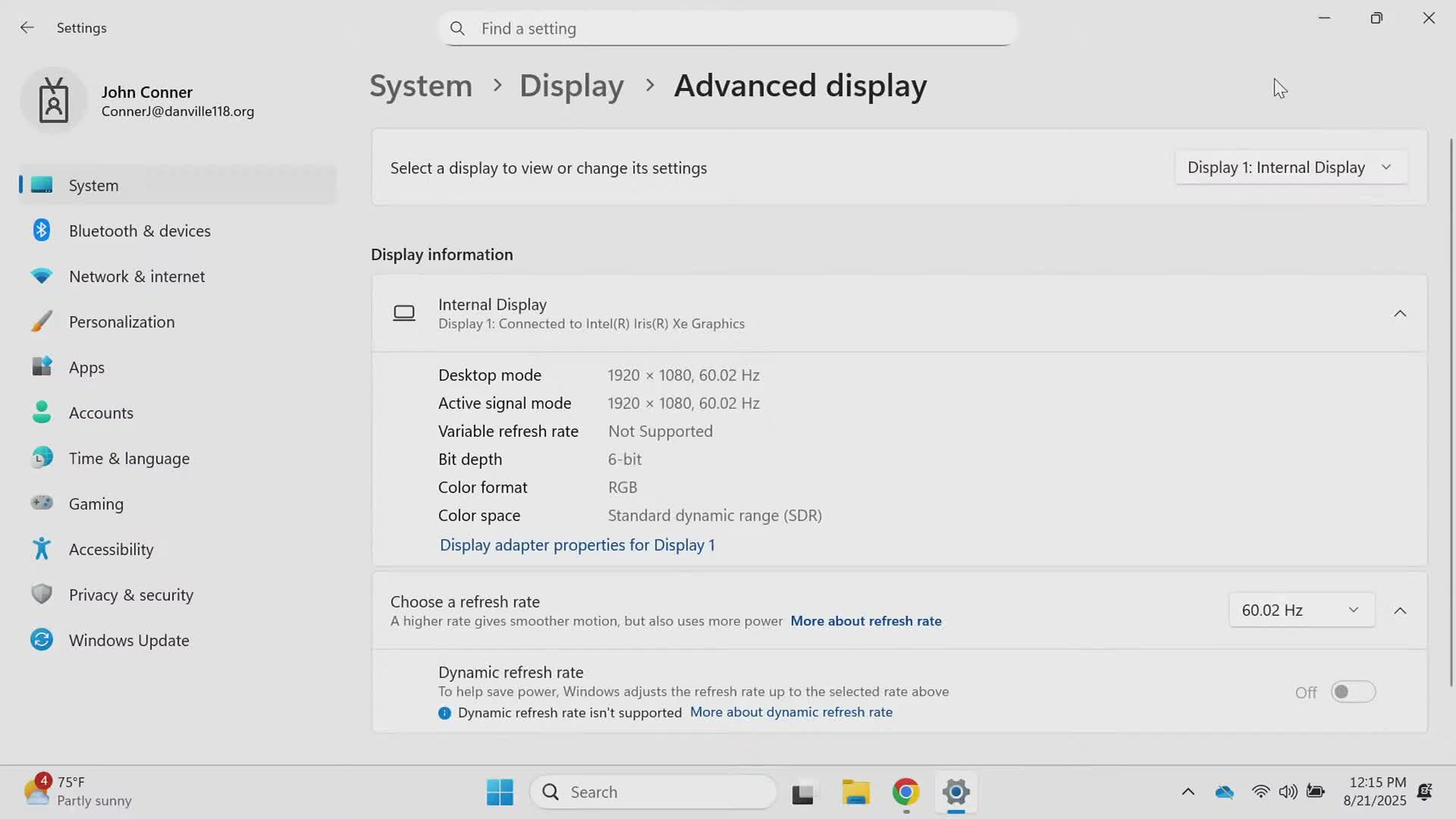Open File Explorer from the taskbar
Screen dimensions: 1456x819
point(855,791)
